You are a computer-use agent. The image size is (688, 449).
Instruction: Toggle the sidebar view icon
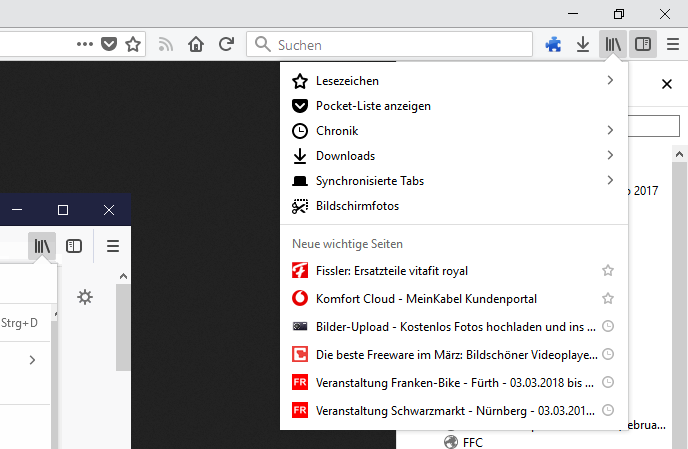644,44
